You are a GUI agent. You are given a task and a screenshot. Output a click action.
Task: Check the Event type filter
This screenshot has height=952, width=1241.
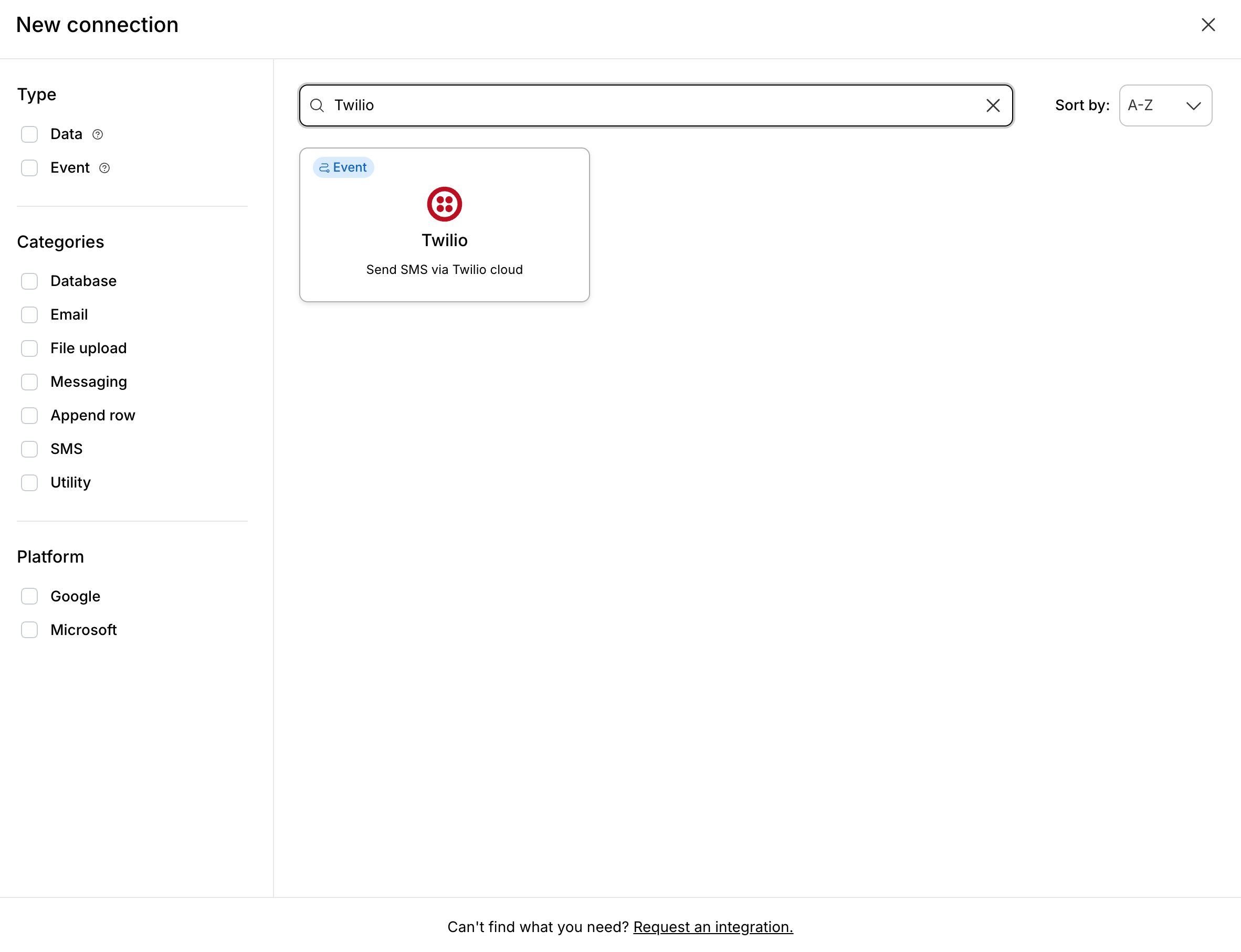[29, 168]
